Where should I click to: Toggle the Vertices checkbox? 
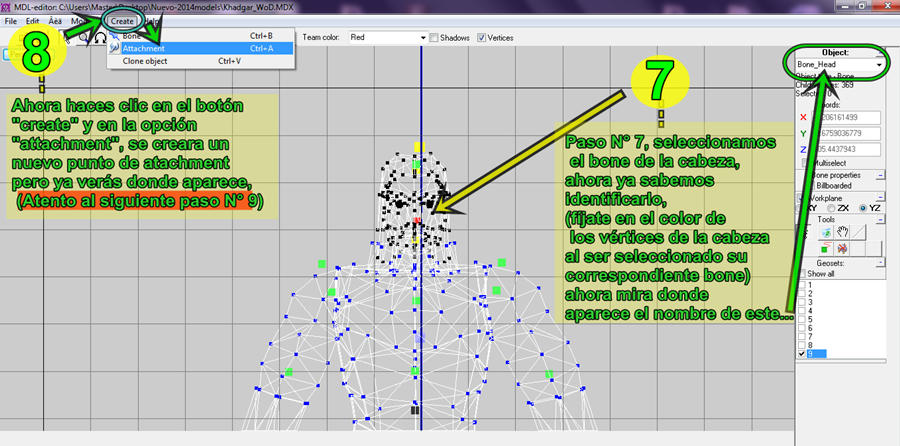tap(481, 37)
